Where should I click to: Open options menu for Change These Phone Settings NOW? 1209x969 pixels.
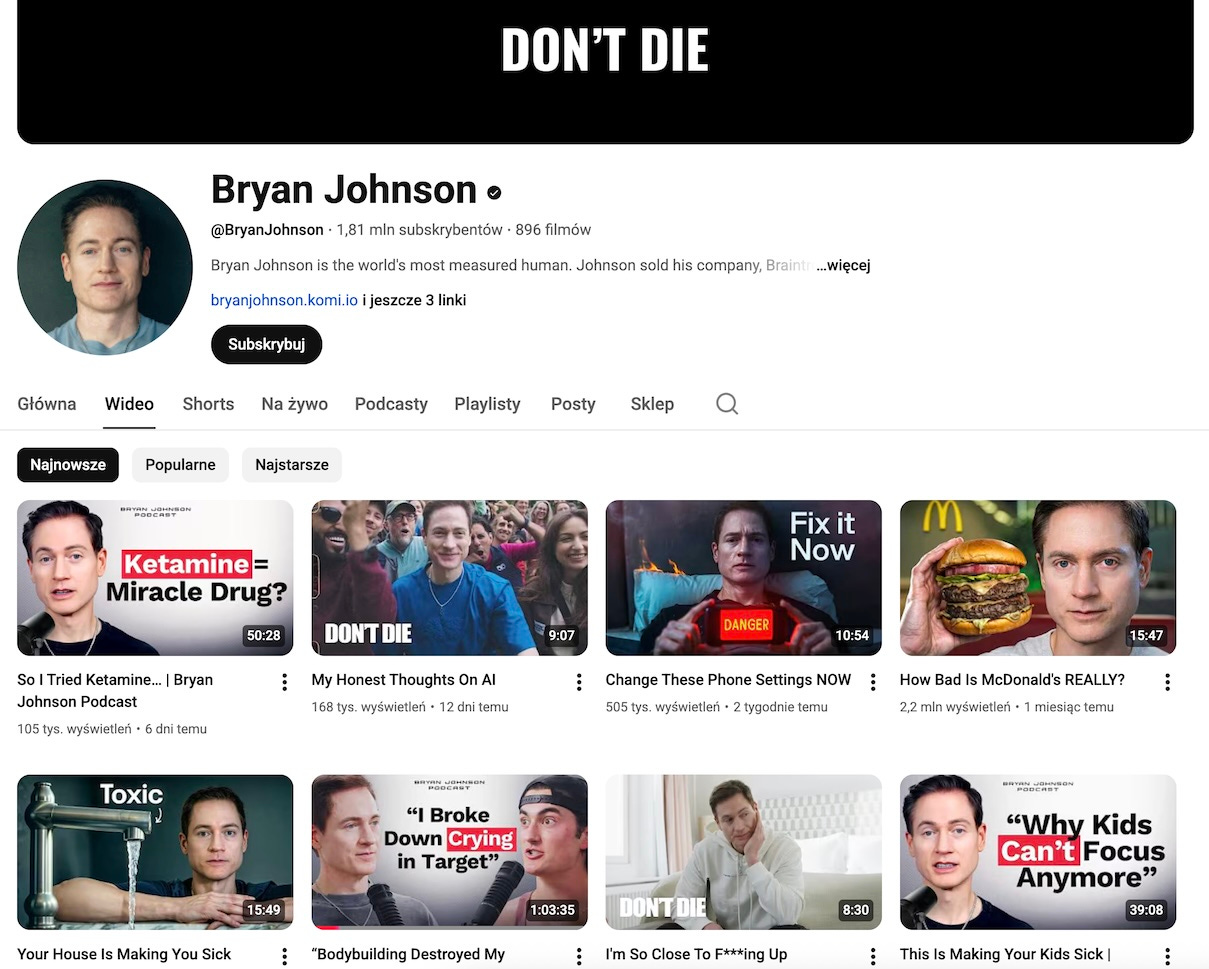872,682
